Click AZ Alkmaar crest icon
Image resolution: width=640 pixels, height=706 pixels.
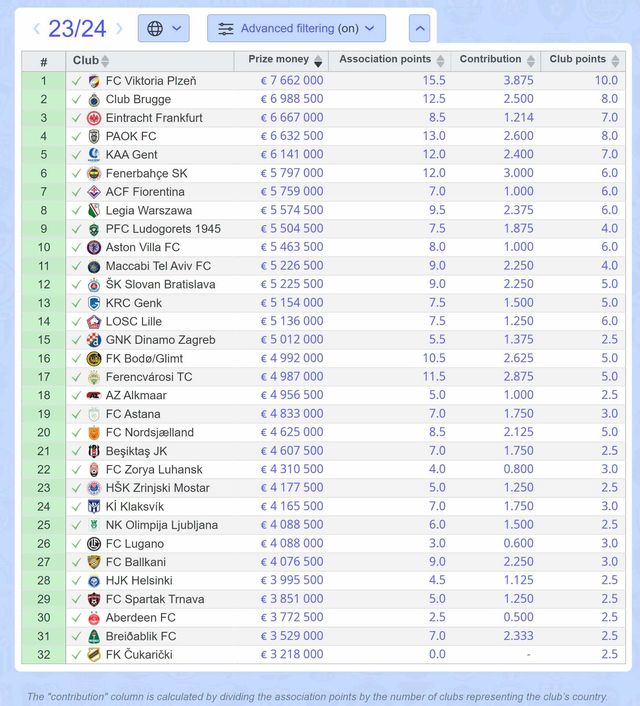(x=94, y=395)
